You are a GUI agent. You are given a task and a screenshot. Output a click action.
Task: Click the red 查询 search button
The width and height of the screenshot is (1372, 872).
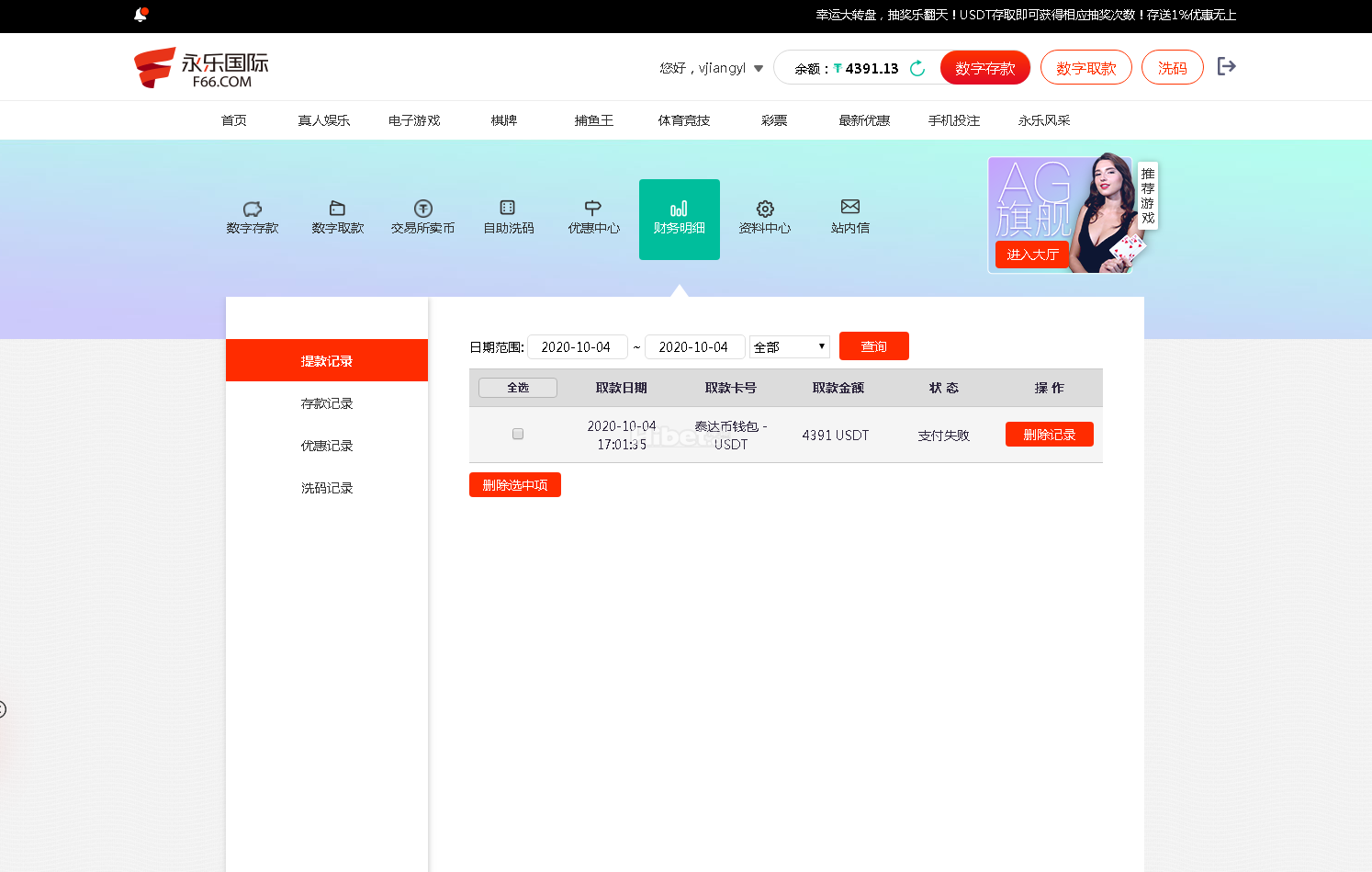click(873, 346)
